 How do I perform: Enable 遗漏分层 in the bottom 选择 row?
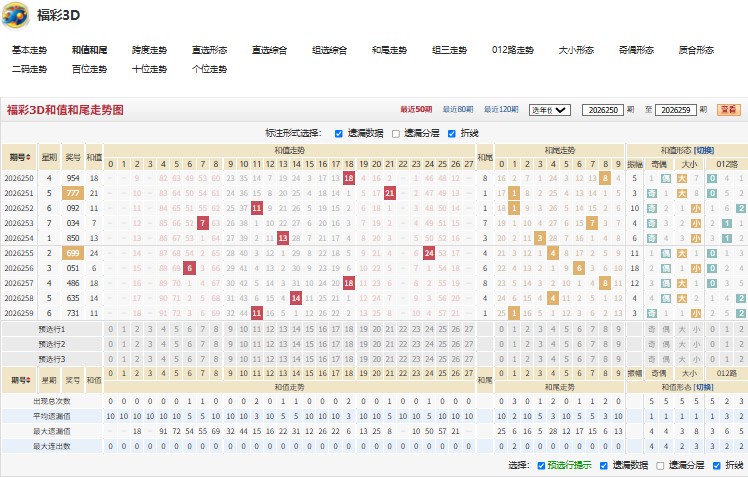(x=660, y=465)
